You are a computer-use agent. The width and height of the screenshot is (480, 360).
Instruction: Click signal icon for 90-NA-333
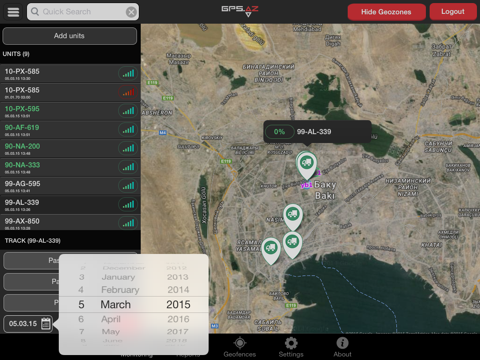(128, 167)
